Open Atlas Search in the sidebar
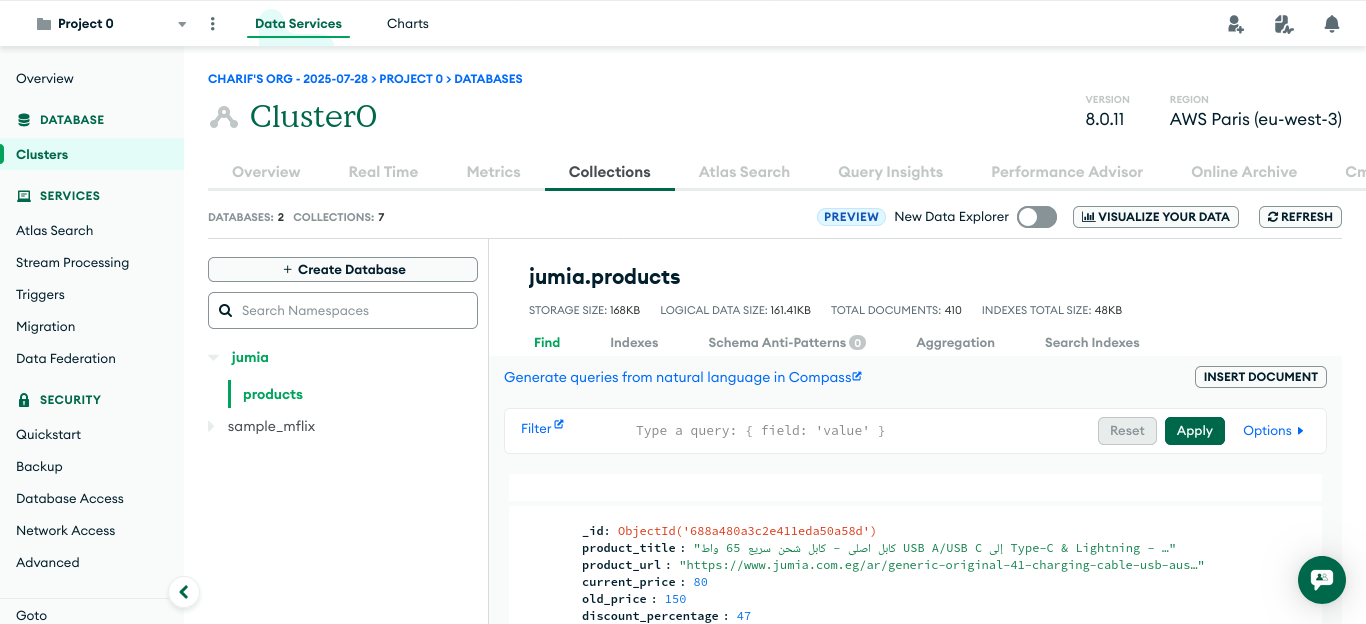 coord(55,231)
